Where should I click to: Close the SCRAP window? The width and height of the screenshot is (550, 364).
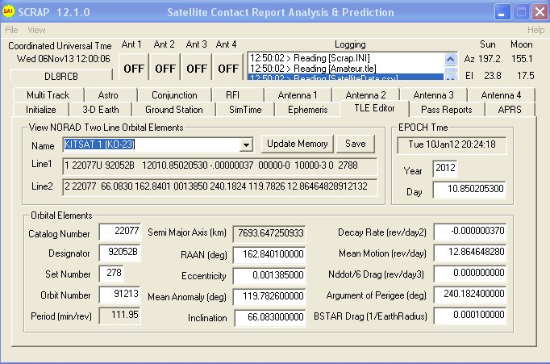coord(540,12)
